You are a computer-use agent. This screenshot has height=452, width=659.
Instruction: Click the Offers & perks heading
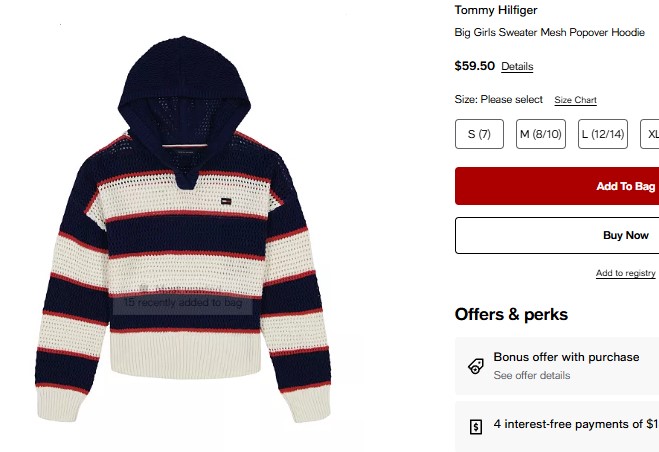(x=511, y=315)
